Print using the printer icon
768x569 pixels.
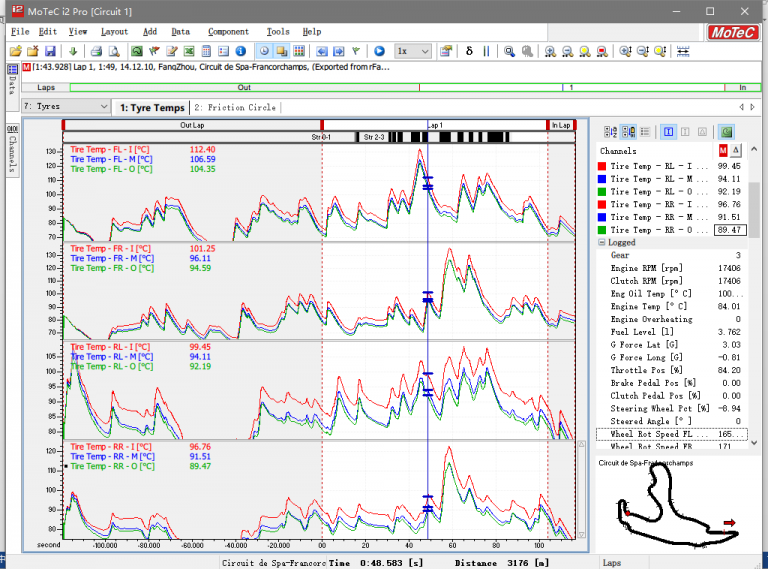click(96, 51)
